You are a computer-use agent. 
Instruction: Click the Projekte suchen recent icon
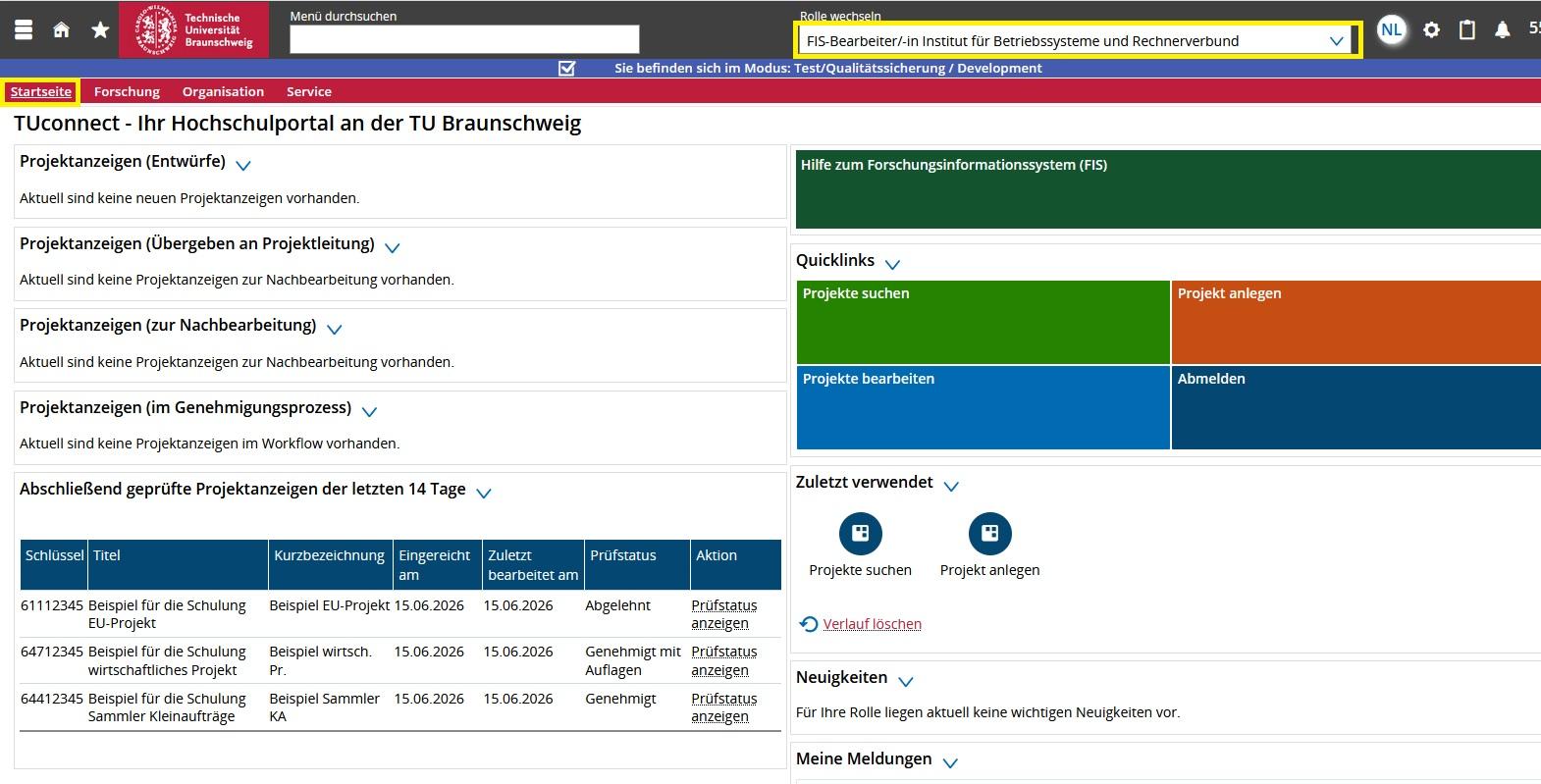click(x=861, y=533)
